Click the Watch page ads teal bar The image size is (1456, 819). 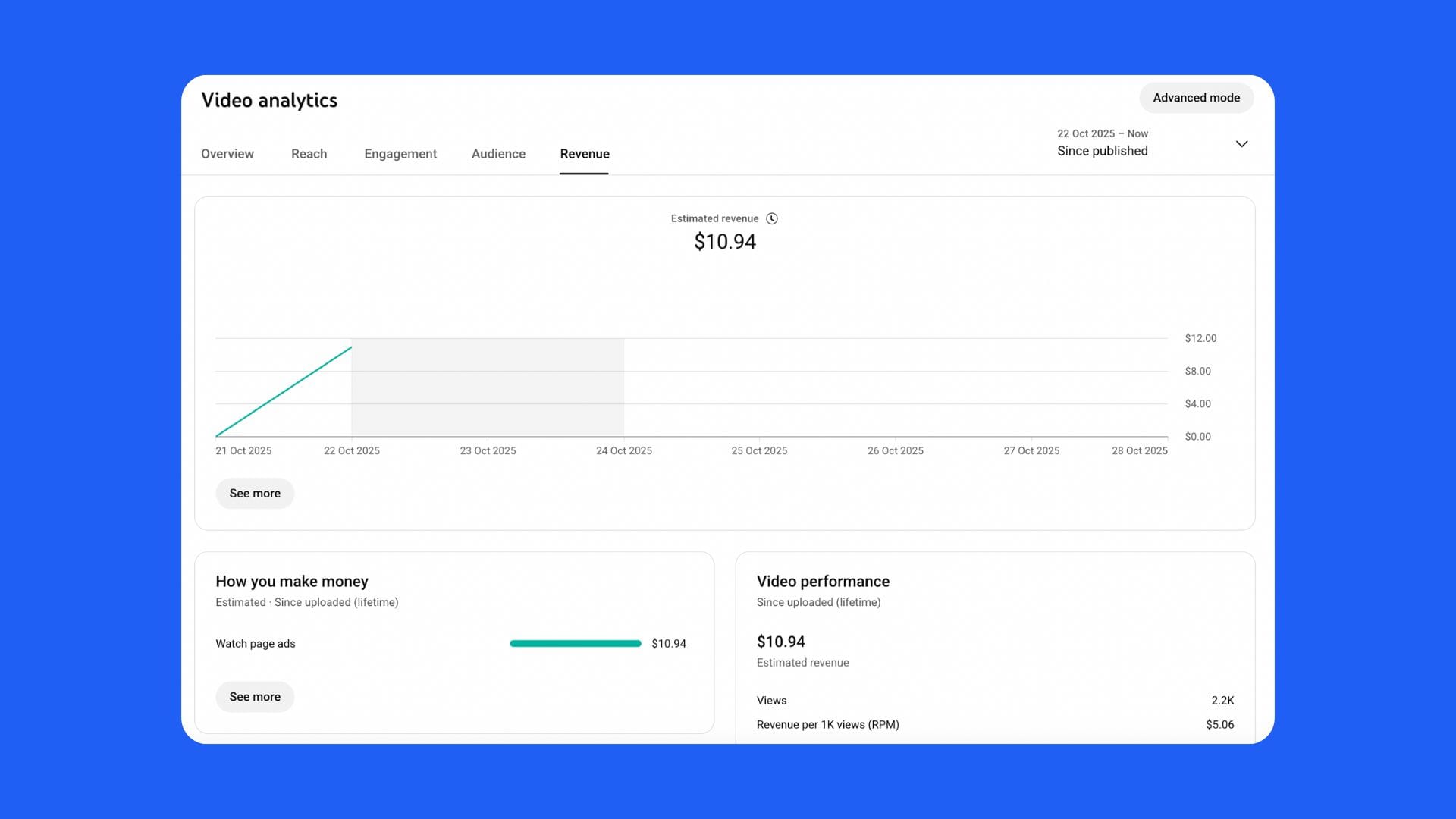(x=575, y=644)
